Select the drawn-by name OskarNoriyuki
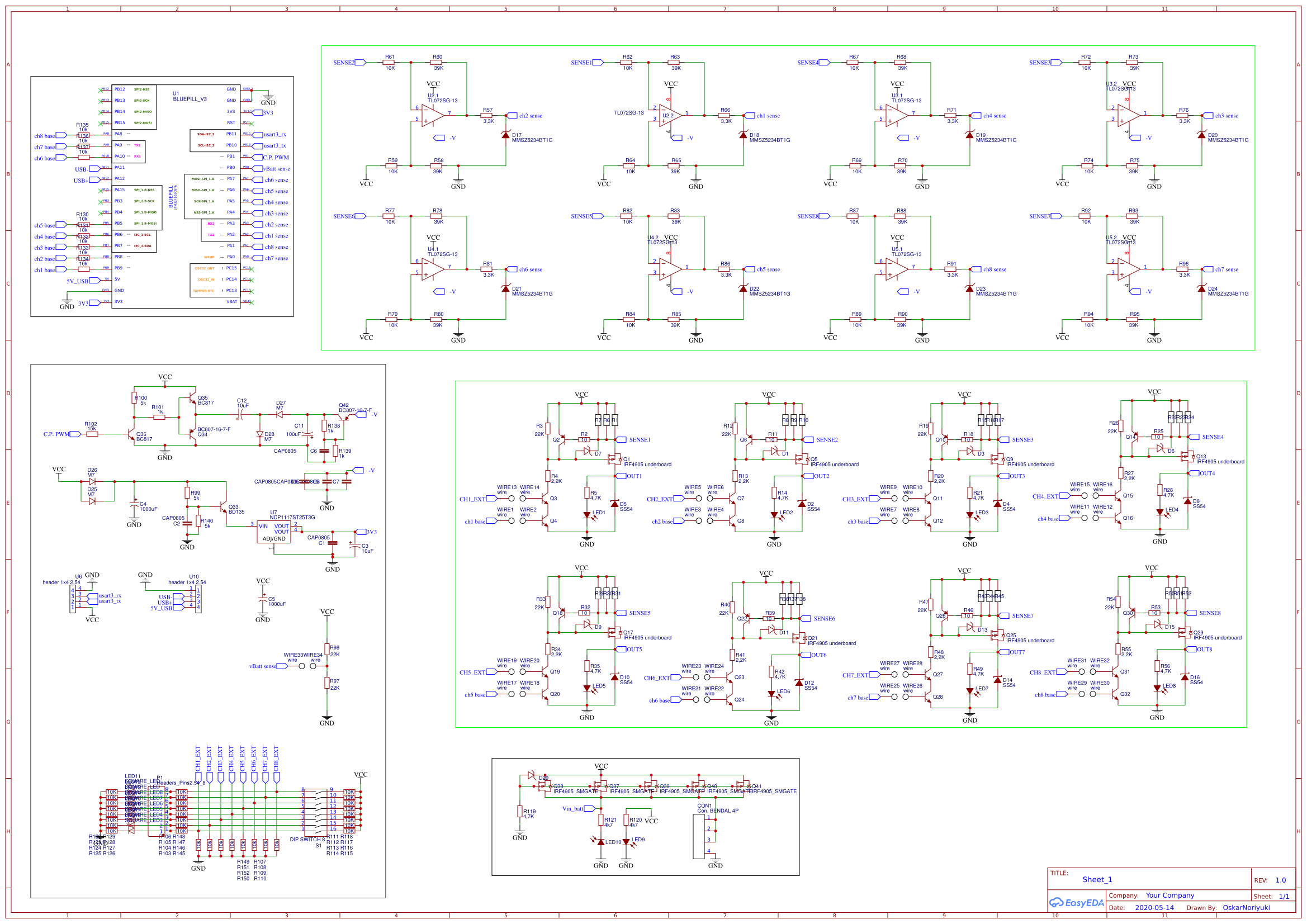The width and height of the screenshot is (1307, 924). point(1246,907)
